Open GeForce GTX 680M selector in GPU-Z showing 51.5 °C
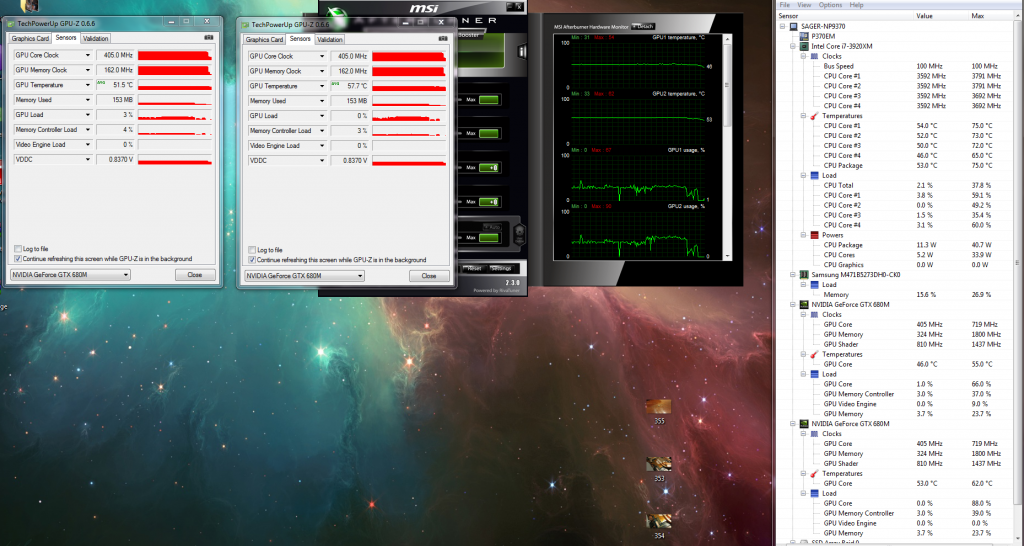This screenshot has height=546, width=1024. point(70,275)
